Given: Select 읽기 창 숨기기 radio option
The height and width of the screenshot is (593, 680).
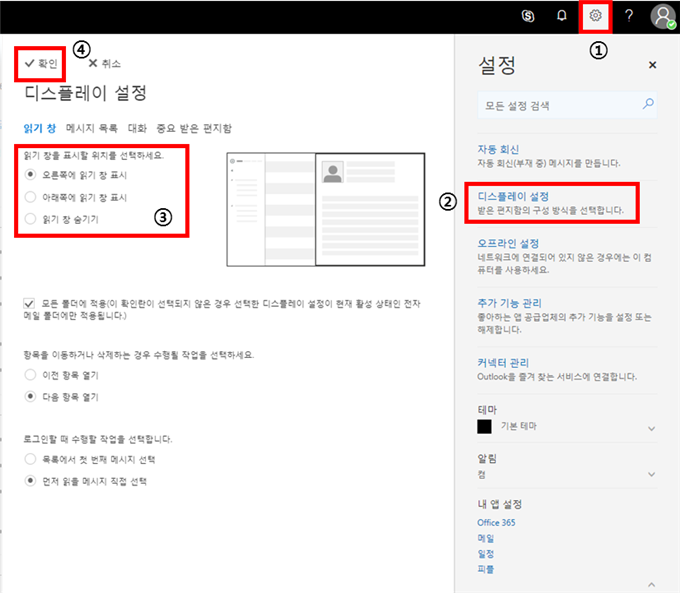Looking at the screenshot, I should pos(30,218).
